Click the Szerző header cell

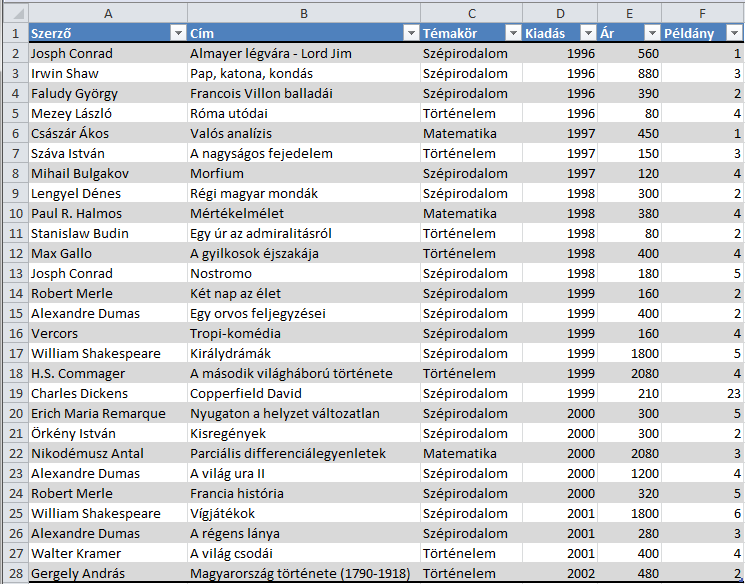(x=108, y=33)
